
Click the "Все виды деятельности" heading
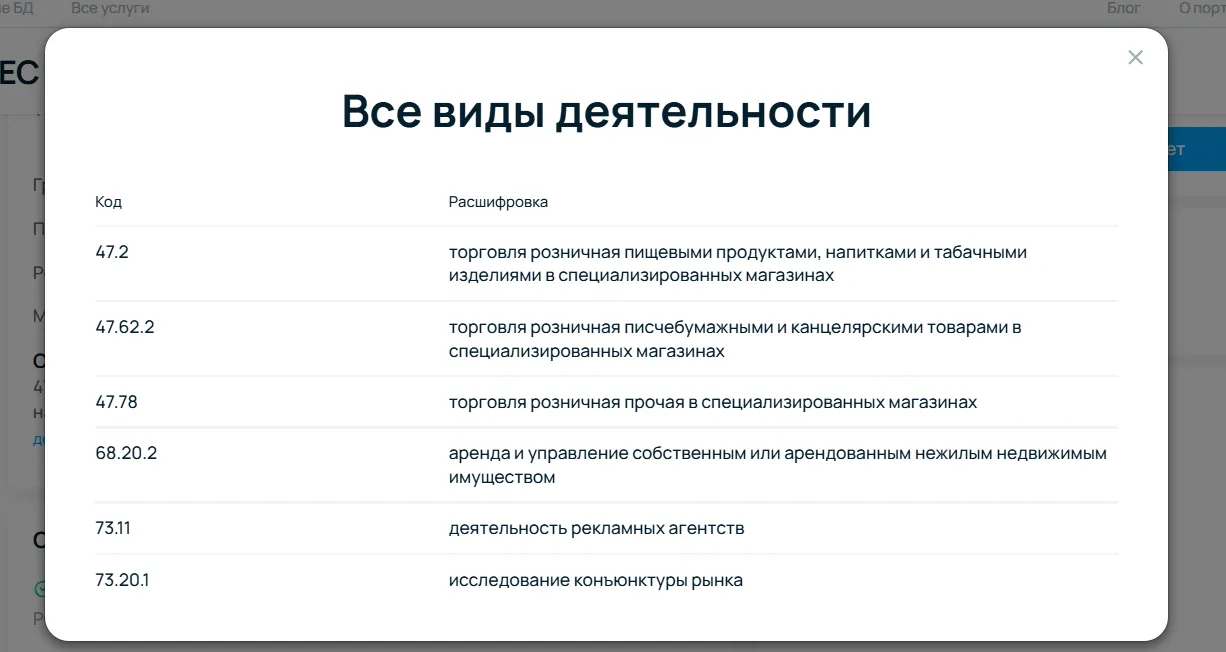607,112
